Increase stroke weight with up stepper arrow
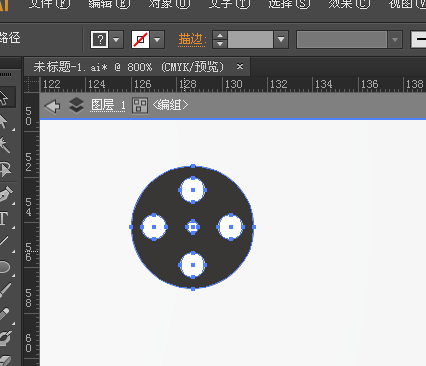The image size is (426, 366). point(220,35)
